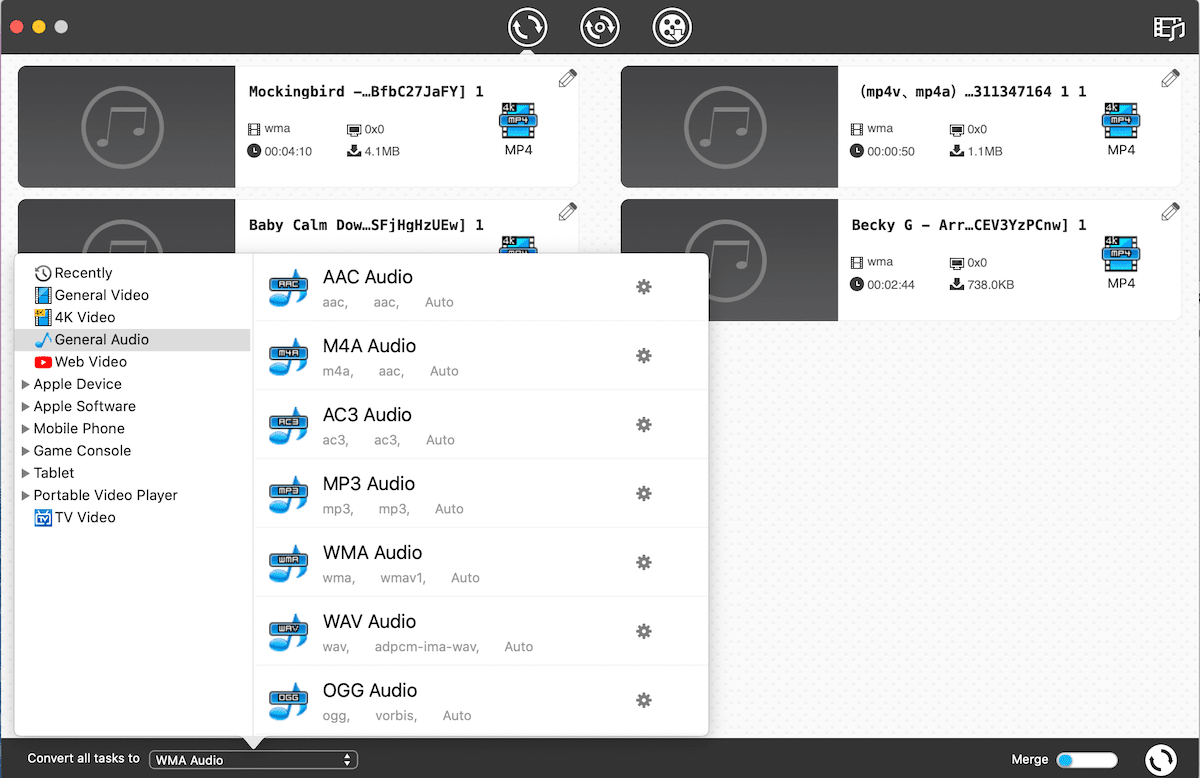1200x778 pixels.
Task: Select the Web Video category
Action: click(90, 362)
